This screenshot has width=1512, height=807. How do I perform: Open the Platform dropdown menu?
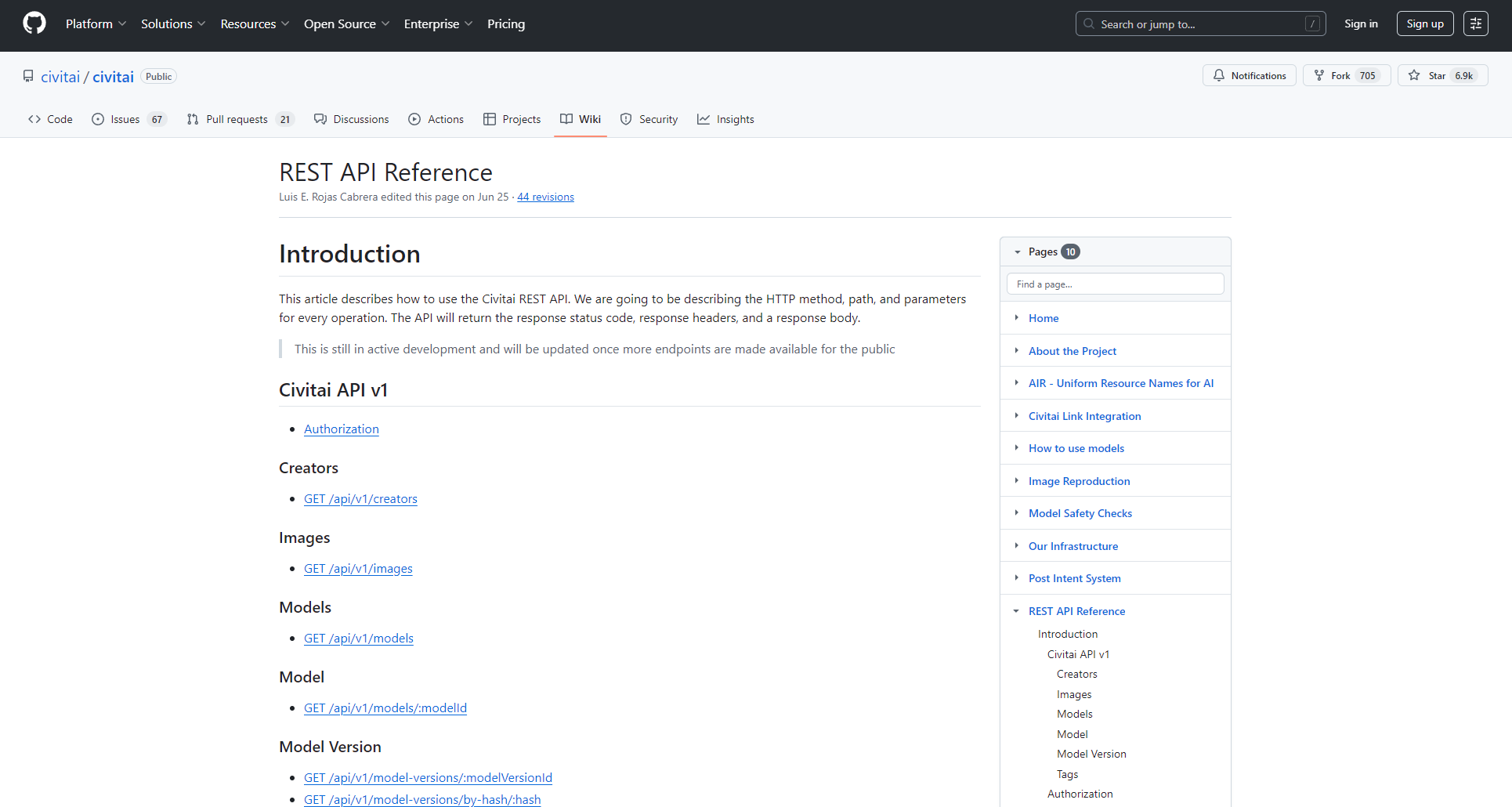tap(96, 24)
